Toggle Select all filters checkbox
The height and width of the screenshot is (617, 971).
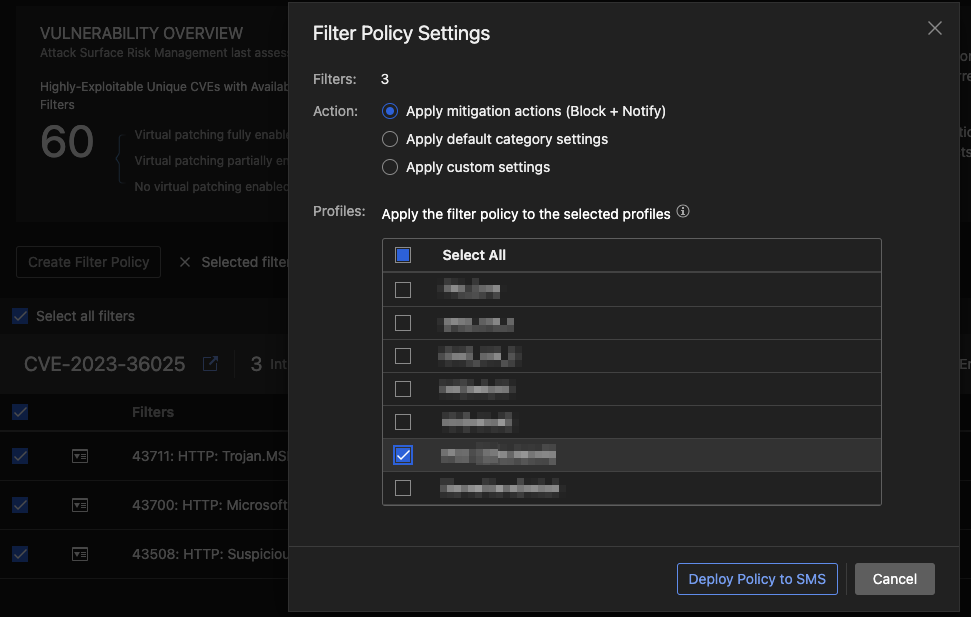pos(20,316)
